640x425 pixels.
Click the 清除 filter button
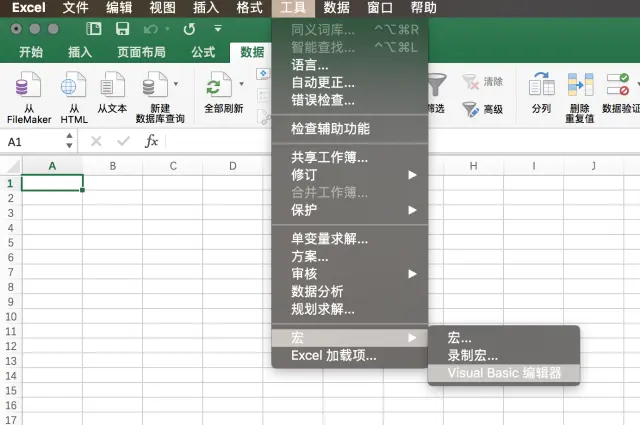pos(482,82)
